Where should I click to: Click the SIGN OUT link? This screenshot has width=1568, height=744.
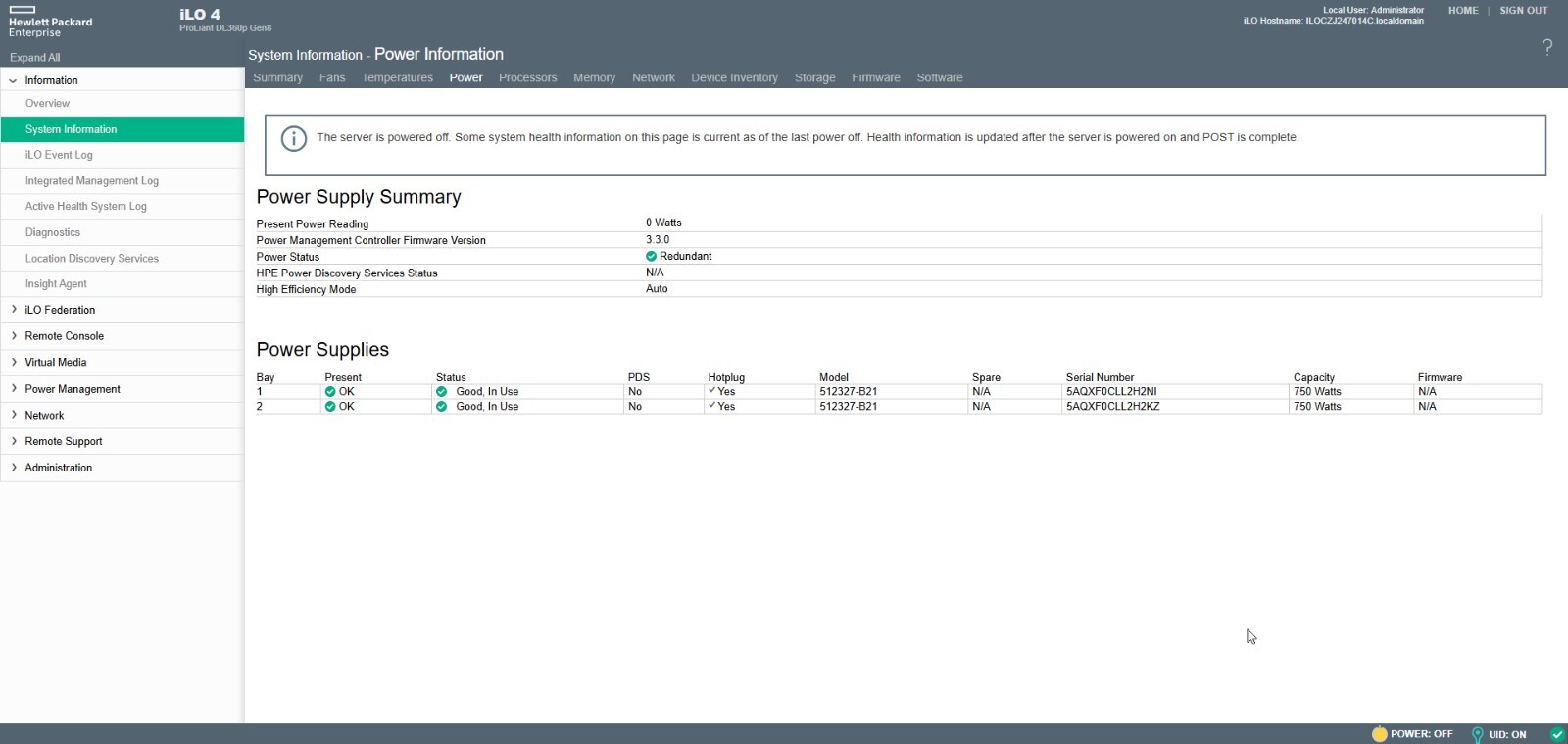click(1523, 11)
